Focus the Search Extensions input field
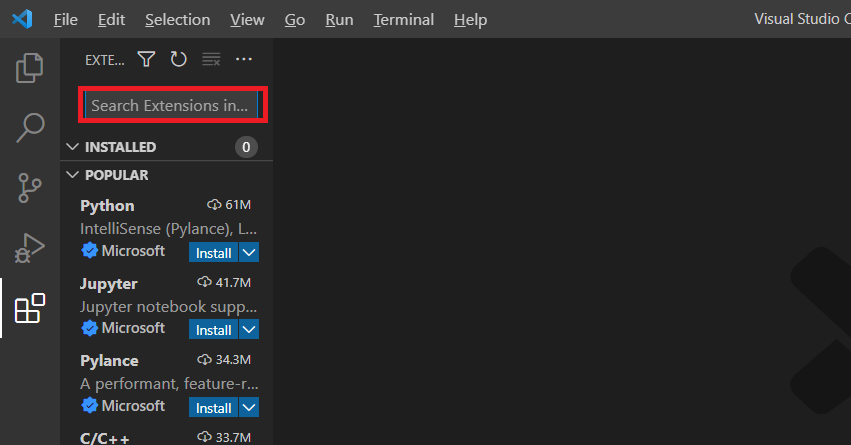 pyautogui.click(x=172, y=105)
